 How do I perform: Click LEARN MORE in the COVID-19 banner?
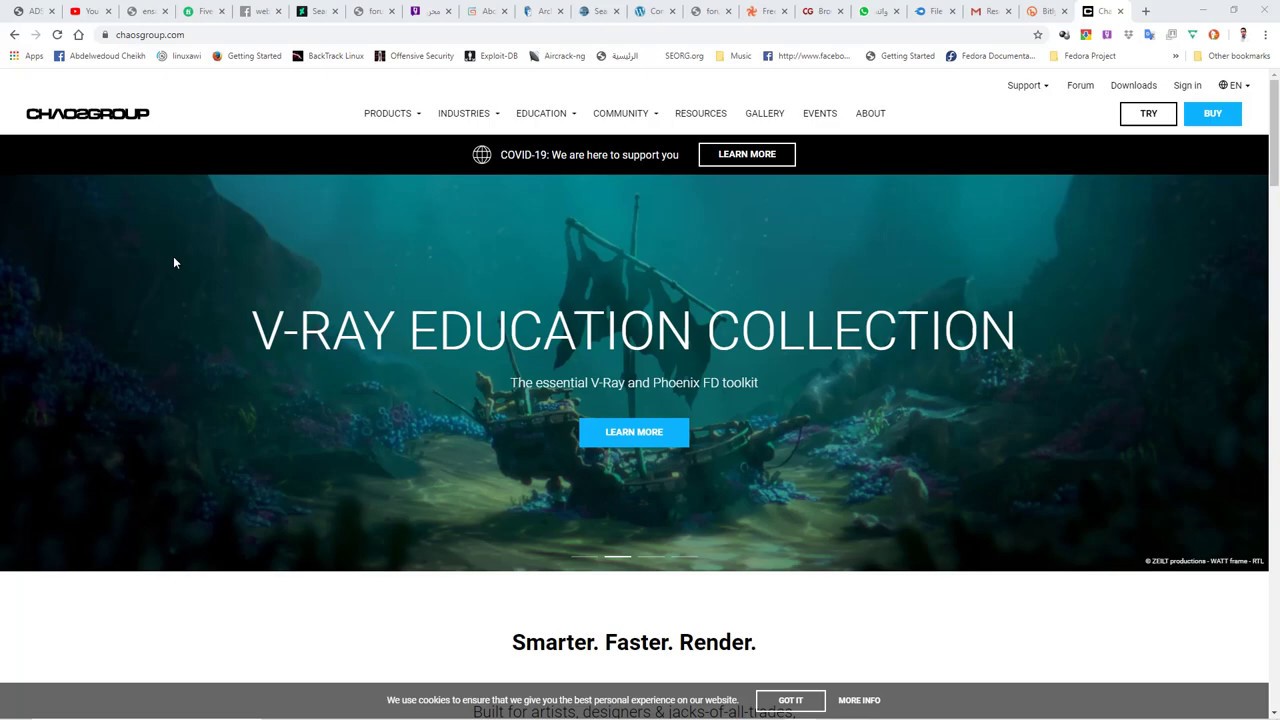click(747, 154)
